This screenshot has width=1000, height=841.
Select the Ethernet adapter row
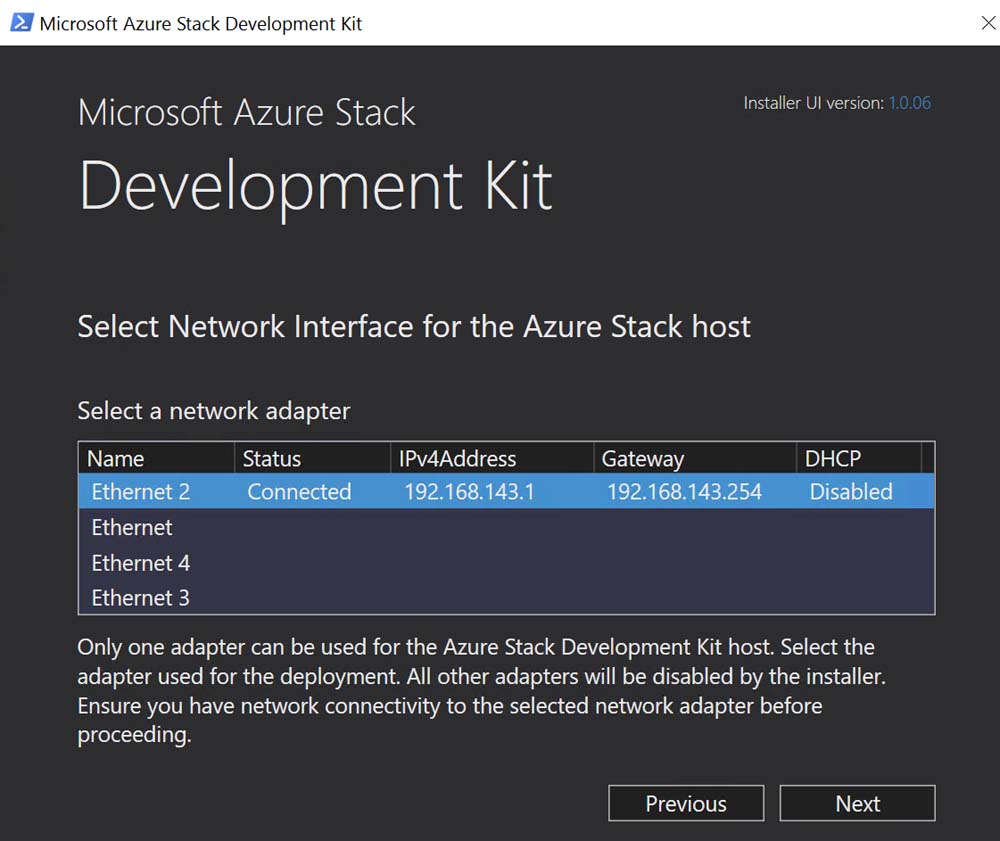[132, 528]
